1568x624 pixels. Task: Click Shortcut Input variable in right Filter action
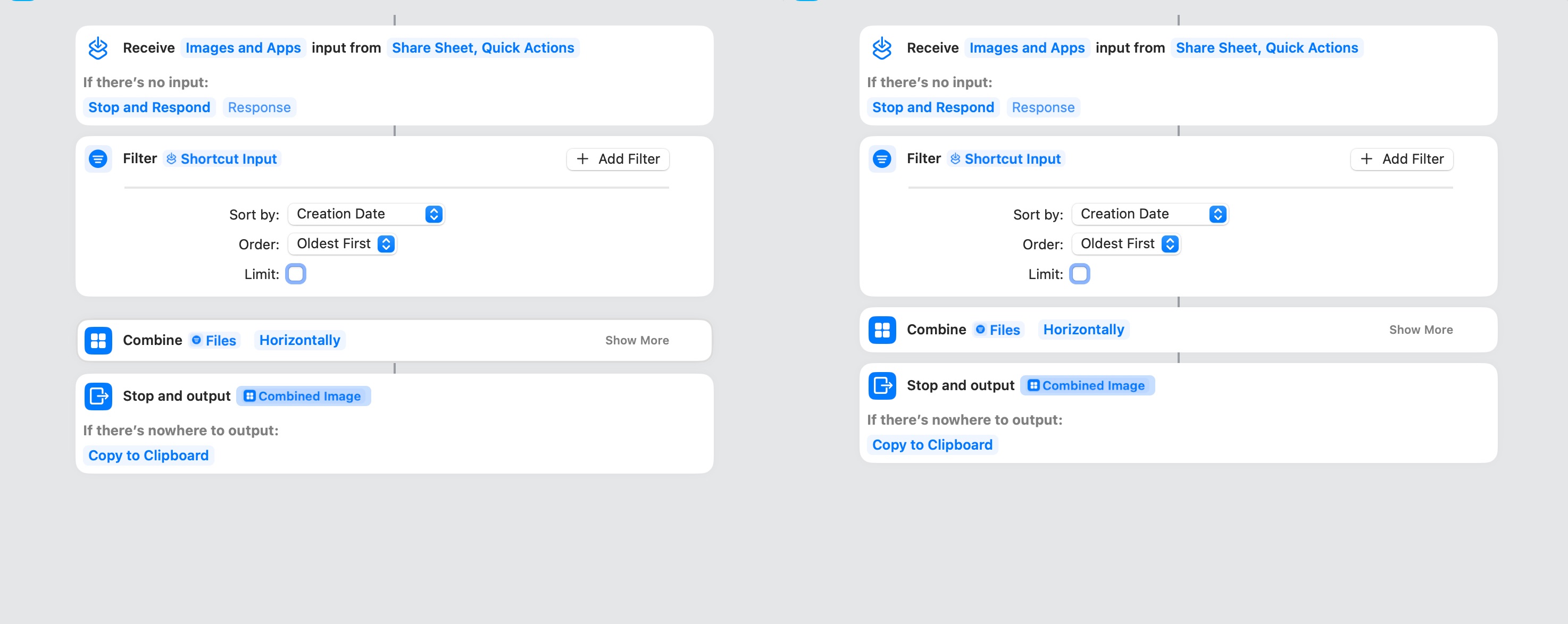[1006, 159]
